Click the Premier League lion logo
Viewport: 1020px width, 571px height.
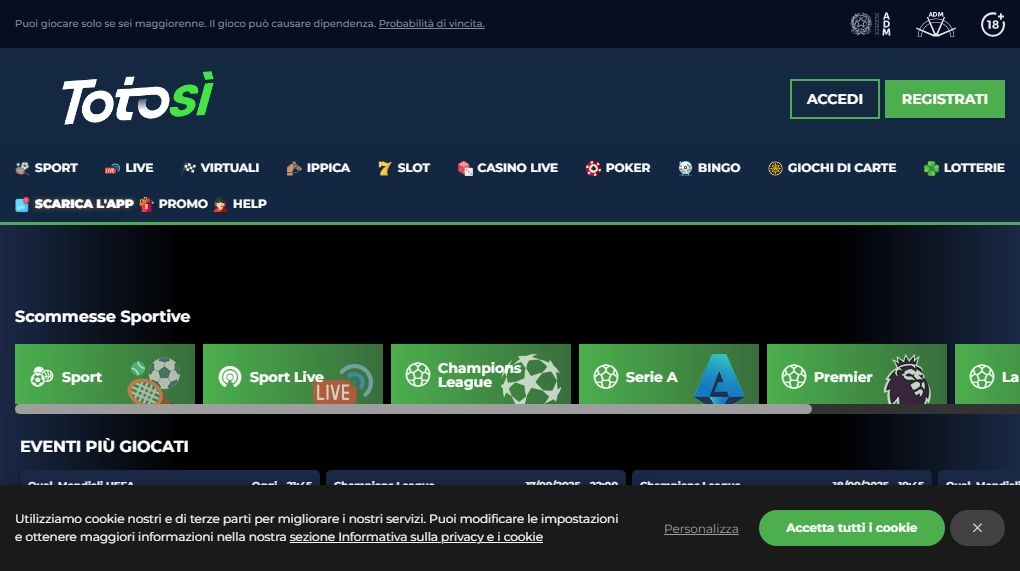[907, 379]
